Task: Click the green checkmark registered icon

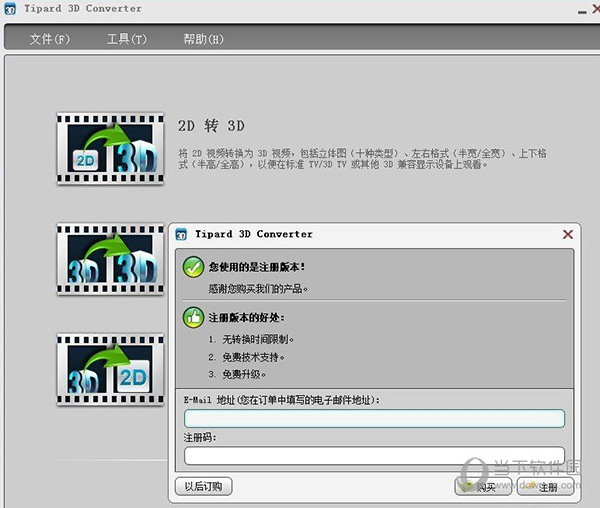Action: point(193,267)
